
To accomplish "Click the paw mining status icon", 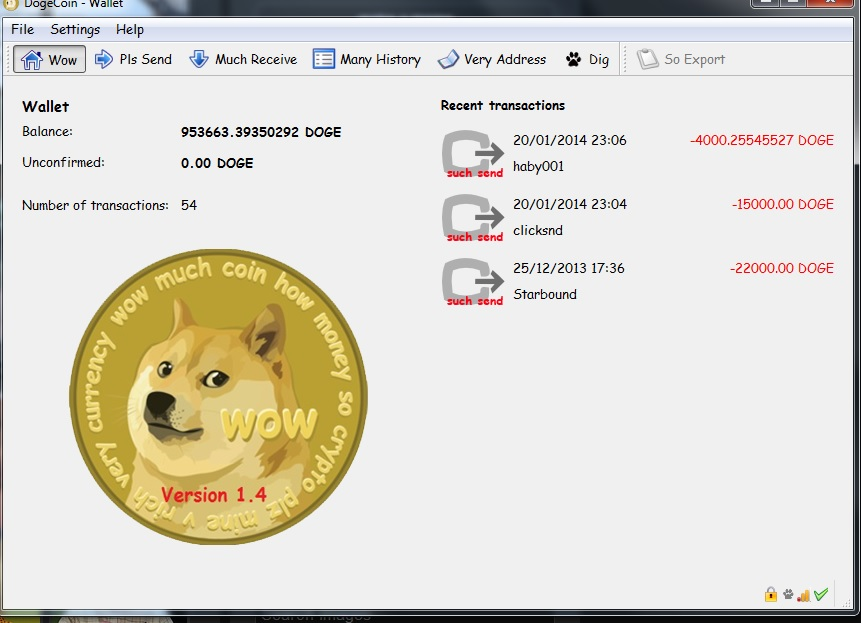I will [x=788, y=594].
